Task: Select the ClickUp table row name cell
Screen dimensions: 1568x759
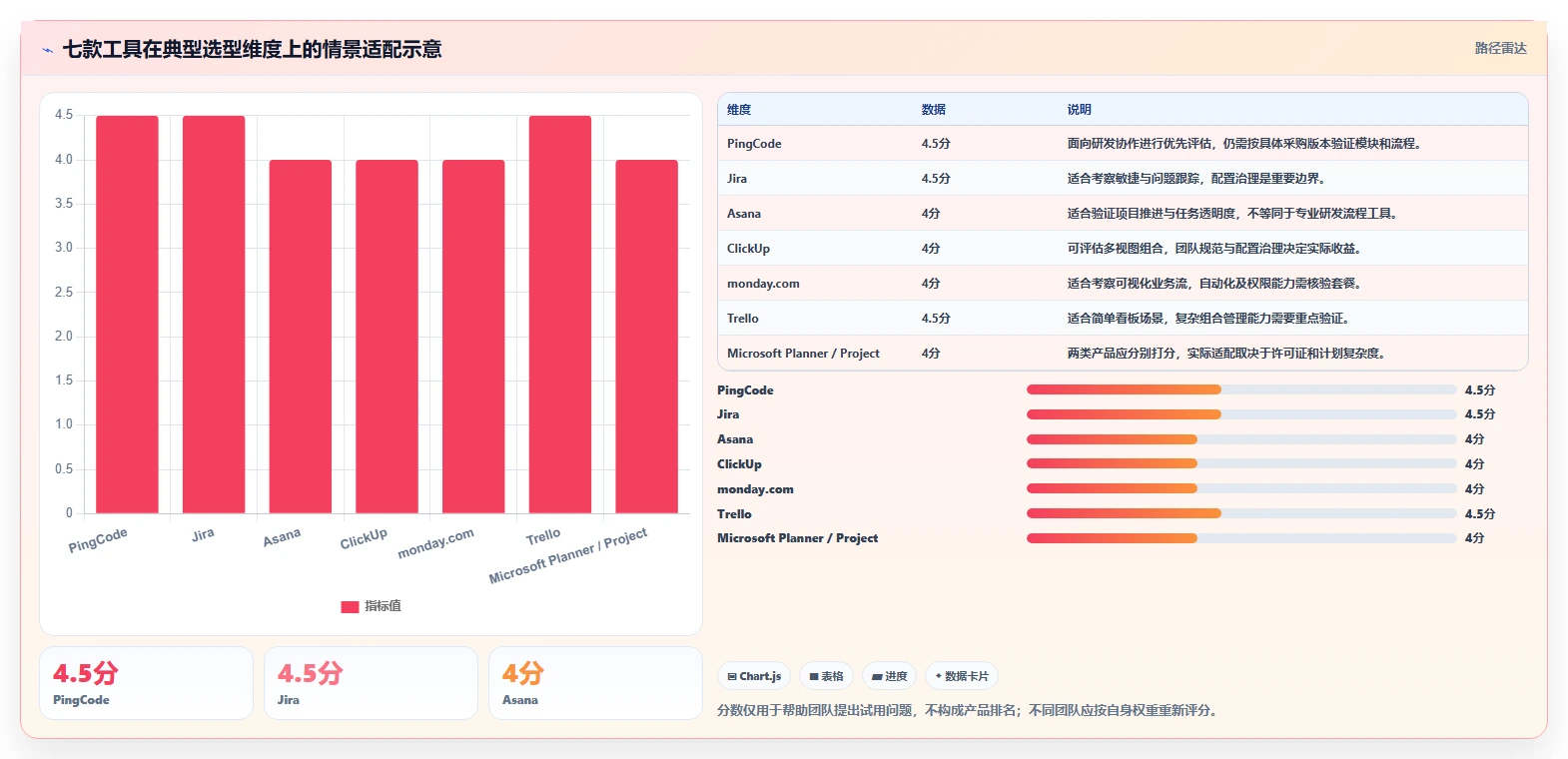Action: click(x=748, y=249)
